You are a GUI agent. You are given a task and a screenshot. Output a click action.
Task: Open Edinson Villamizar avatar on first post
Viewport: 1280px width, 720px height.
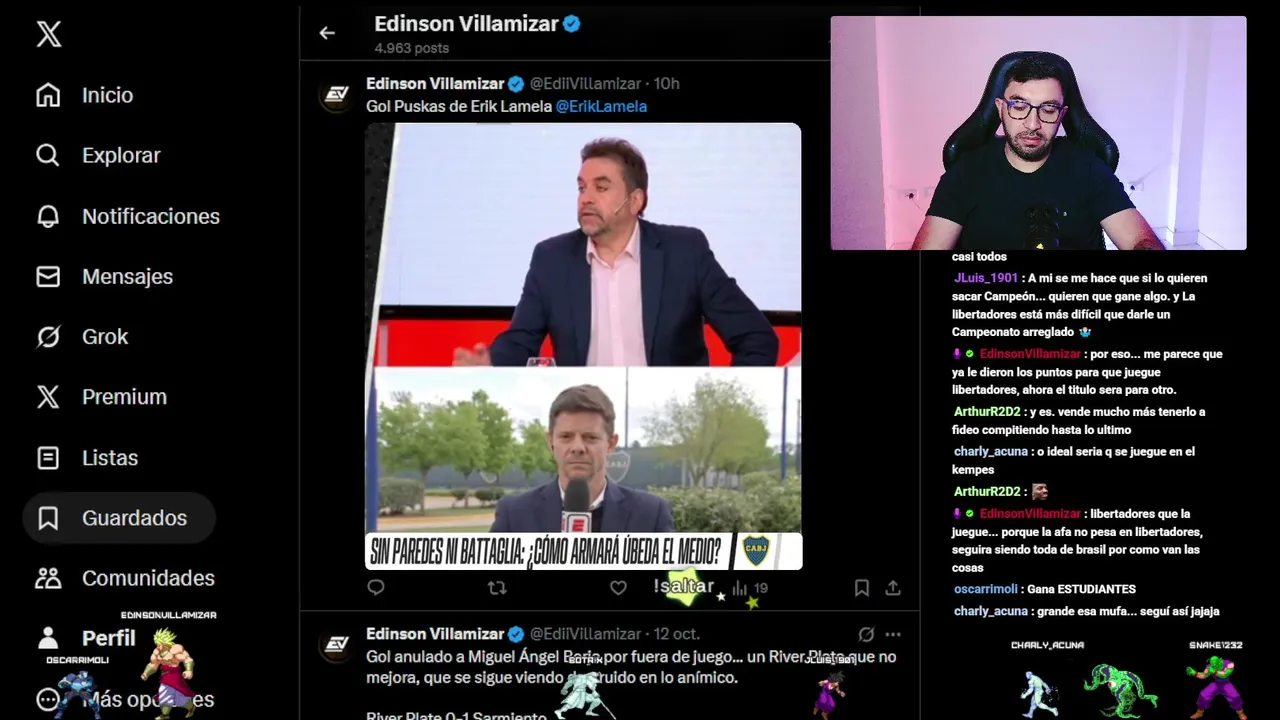point(337,94)
